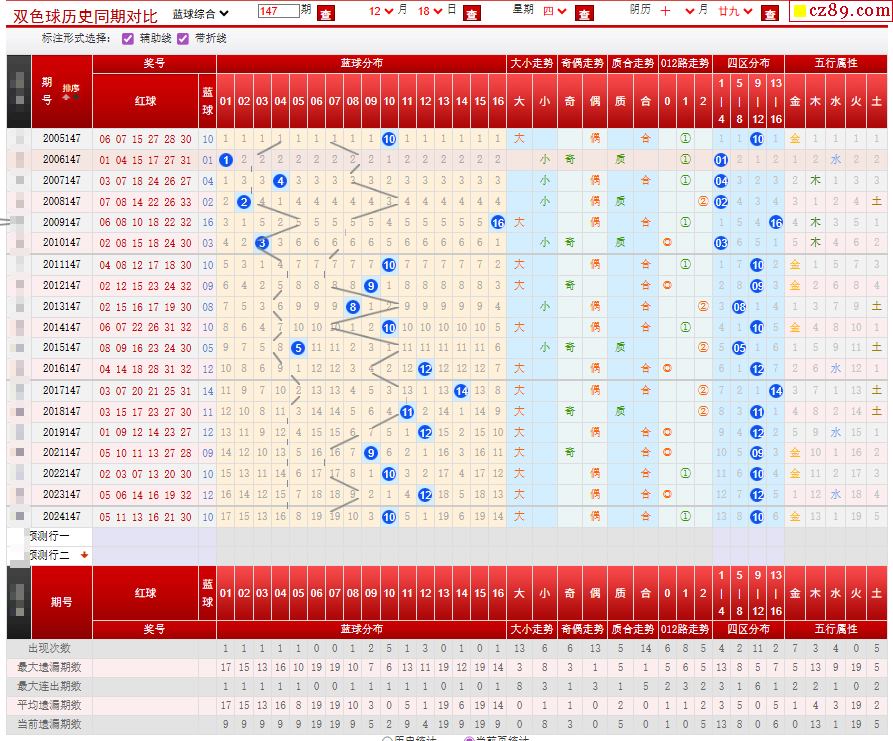
Task: Open the 蓝球综合 chart type dropdown
Action: (x=200, y=13)
